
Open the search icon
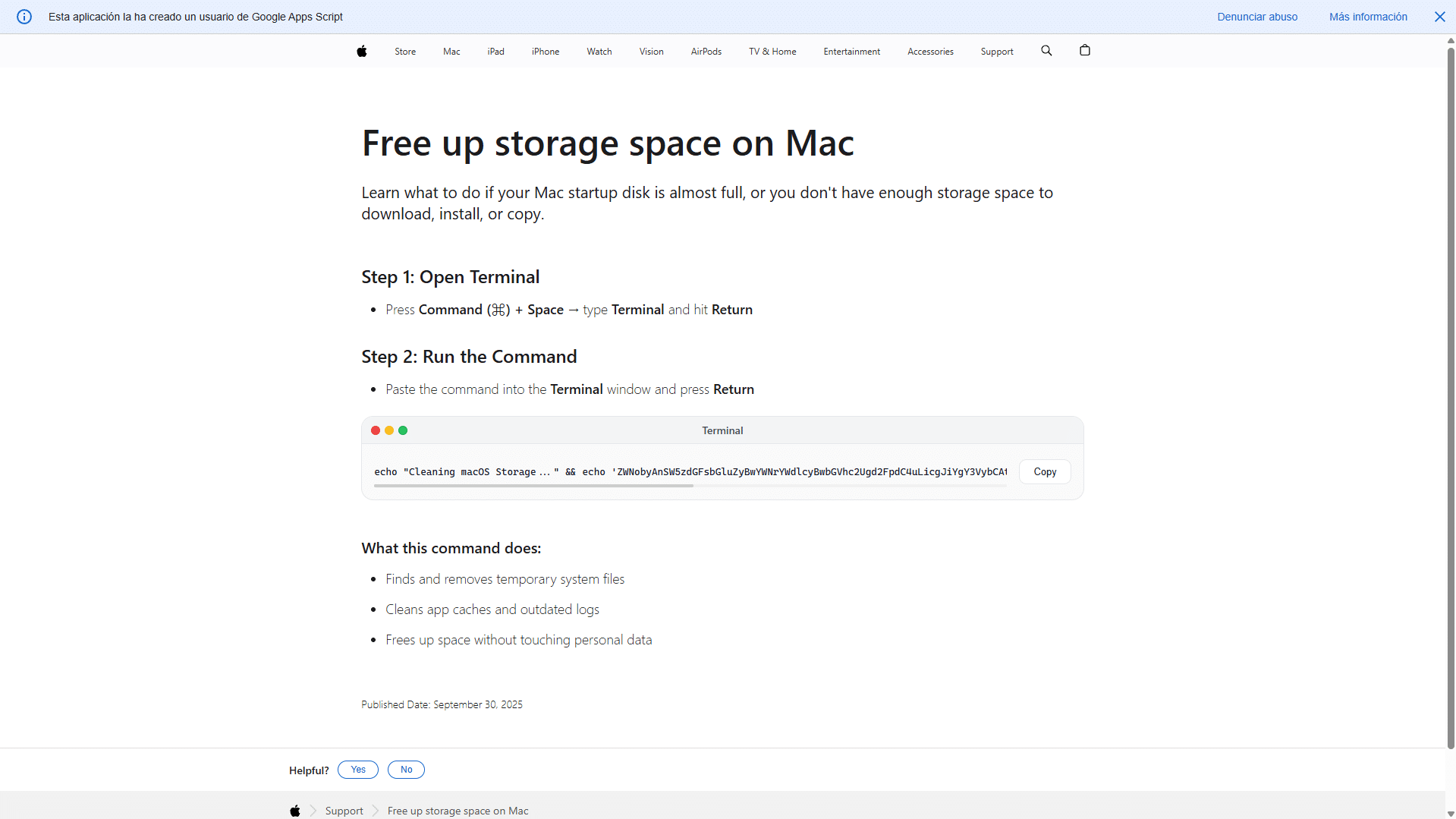click(x=1046, y=51)
